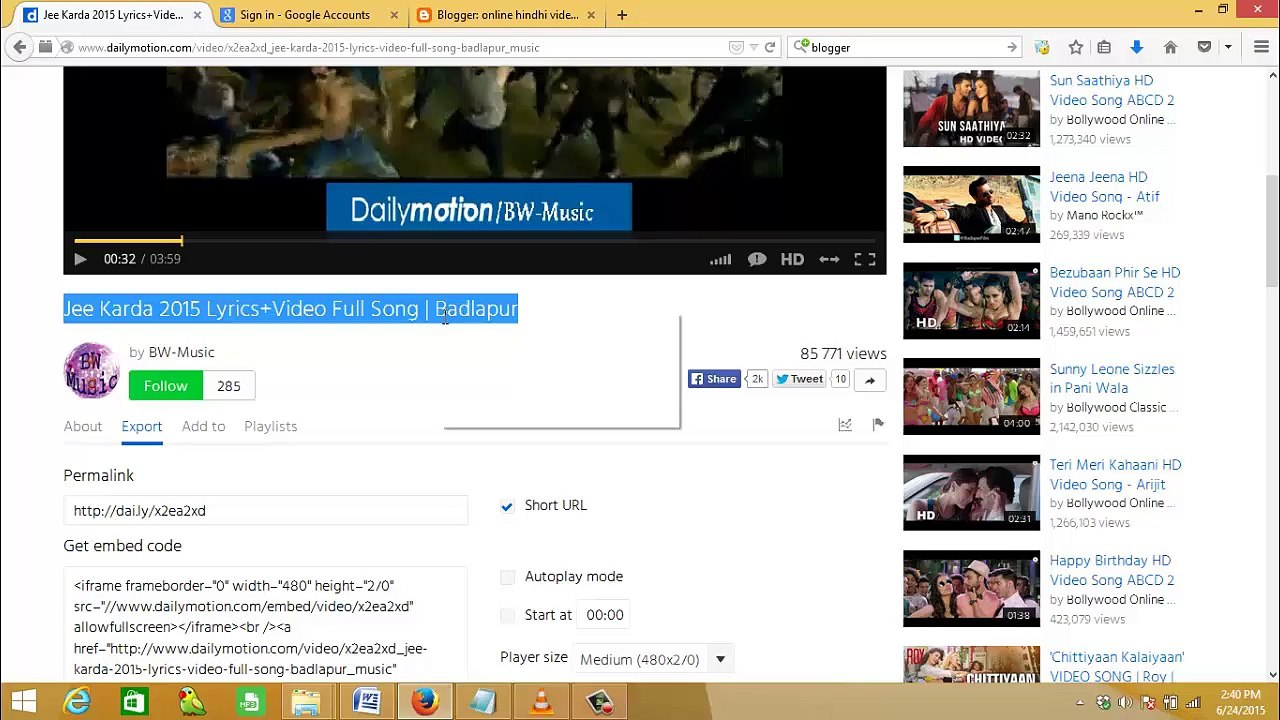
Task: Open Jeena Jeena HD Video Song link
Action: point(1105,187)
